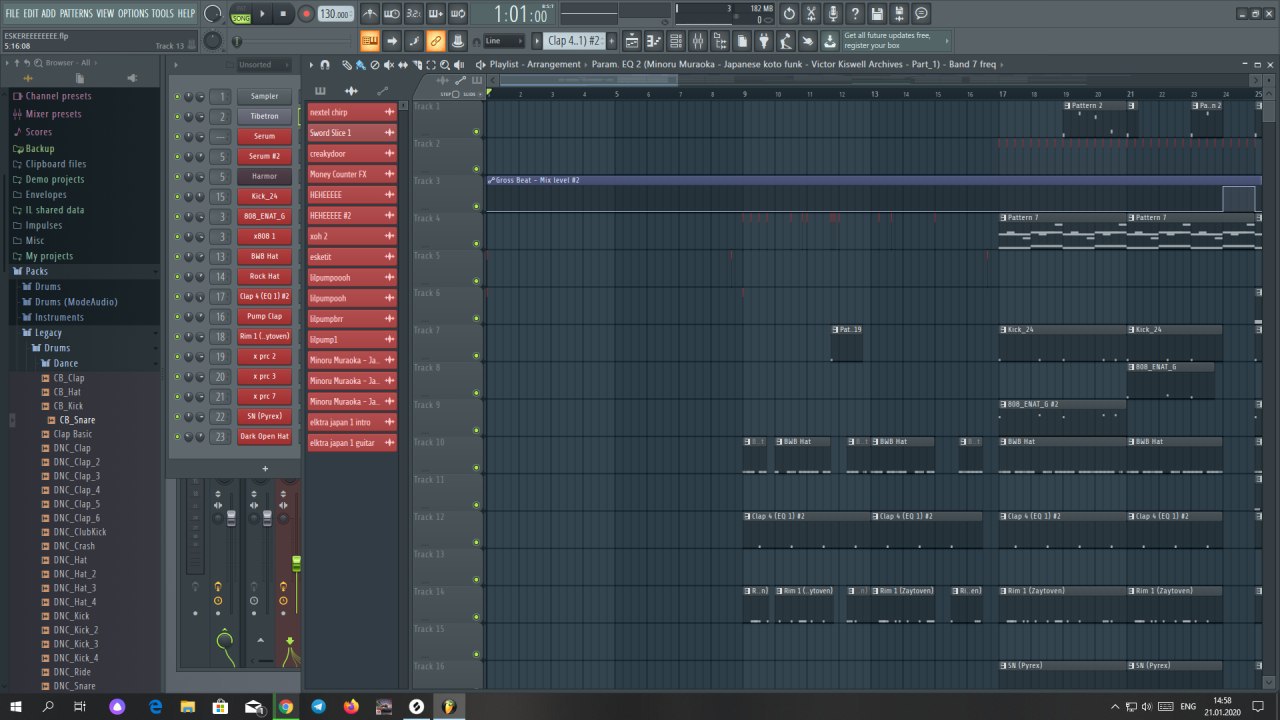The height and width of the screenshot is (720, 1280).
Task: Click the Save project floppy icon
Action: tap(877, 14)
